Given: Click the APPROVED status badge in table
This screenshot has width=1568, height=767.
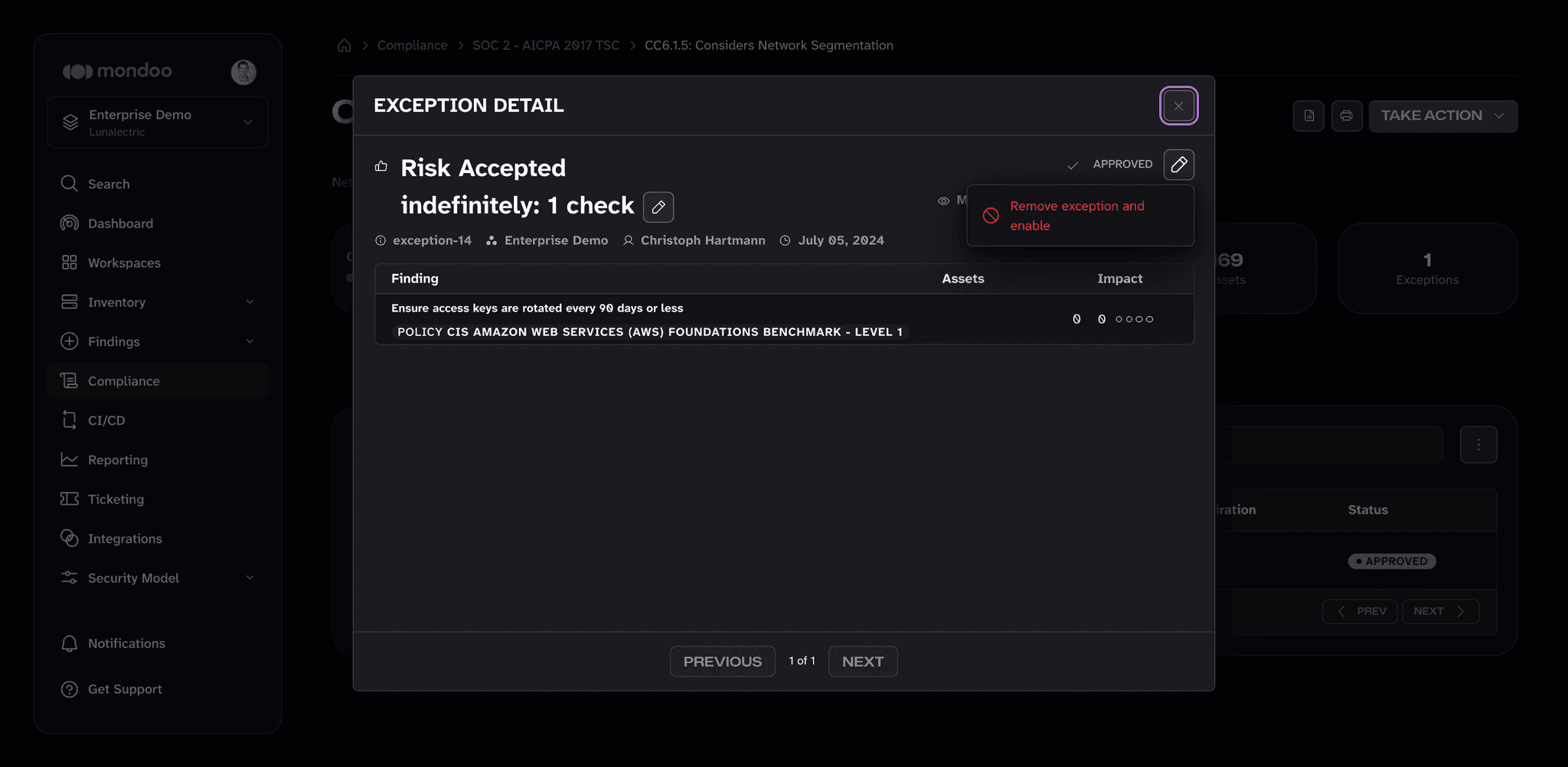Looking at the screenshot, I should coord(1391,561).
